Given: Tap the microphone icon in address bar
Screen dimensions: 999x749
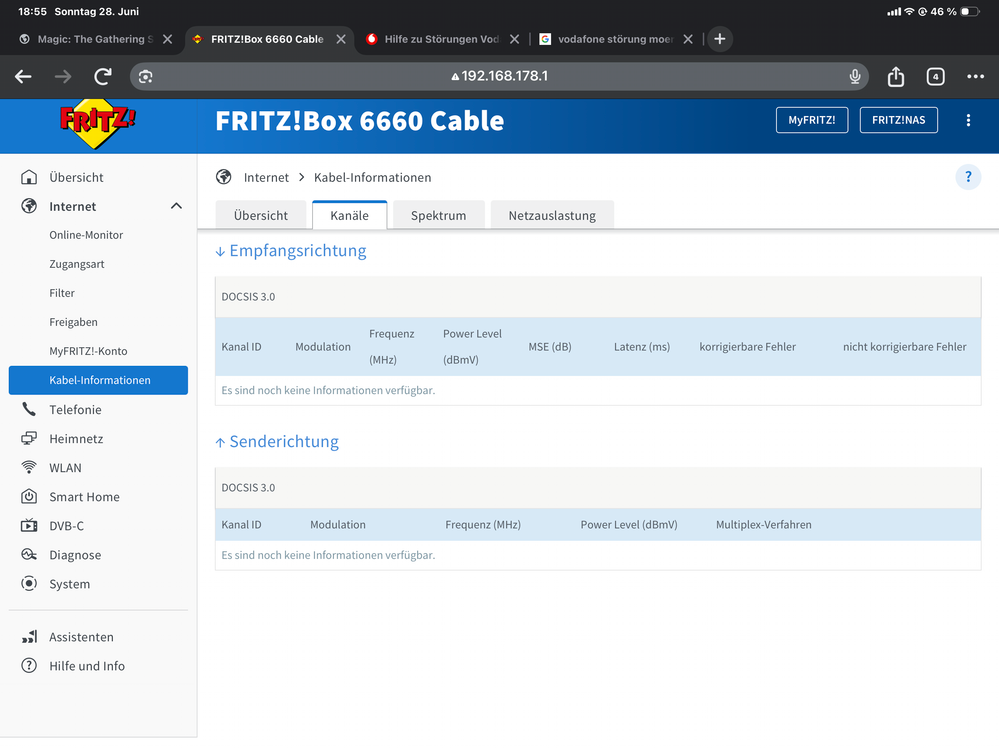Looking at the screenshot, I should pos(854,76).
